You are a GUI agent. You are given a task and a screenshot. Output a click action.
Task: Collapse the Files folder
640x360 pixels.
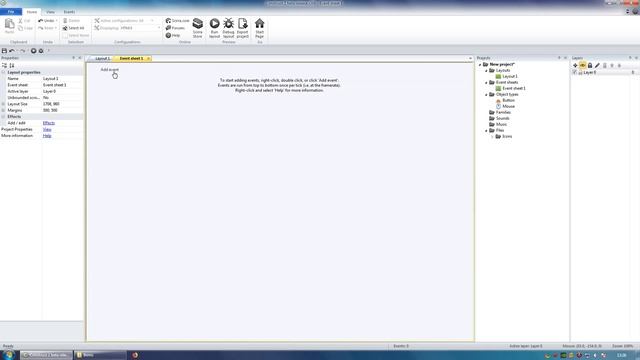[486, 131]
